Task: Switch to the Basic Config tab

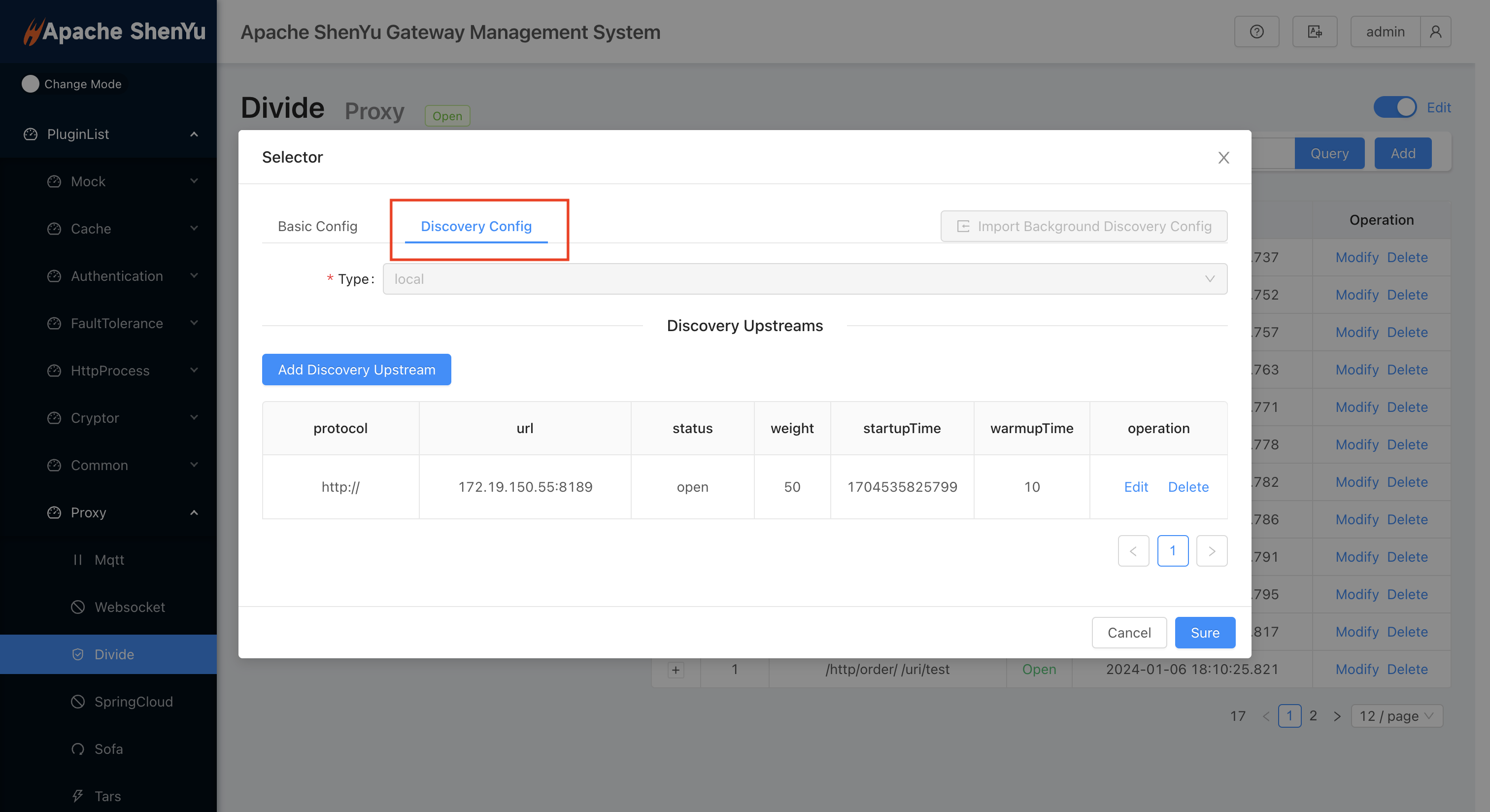Action: [x=317, y=226]
